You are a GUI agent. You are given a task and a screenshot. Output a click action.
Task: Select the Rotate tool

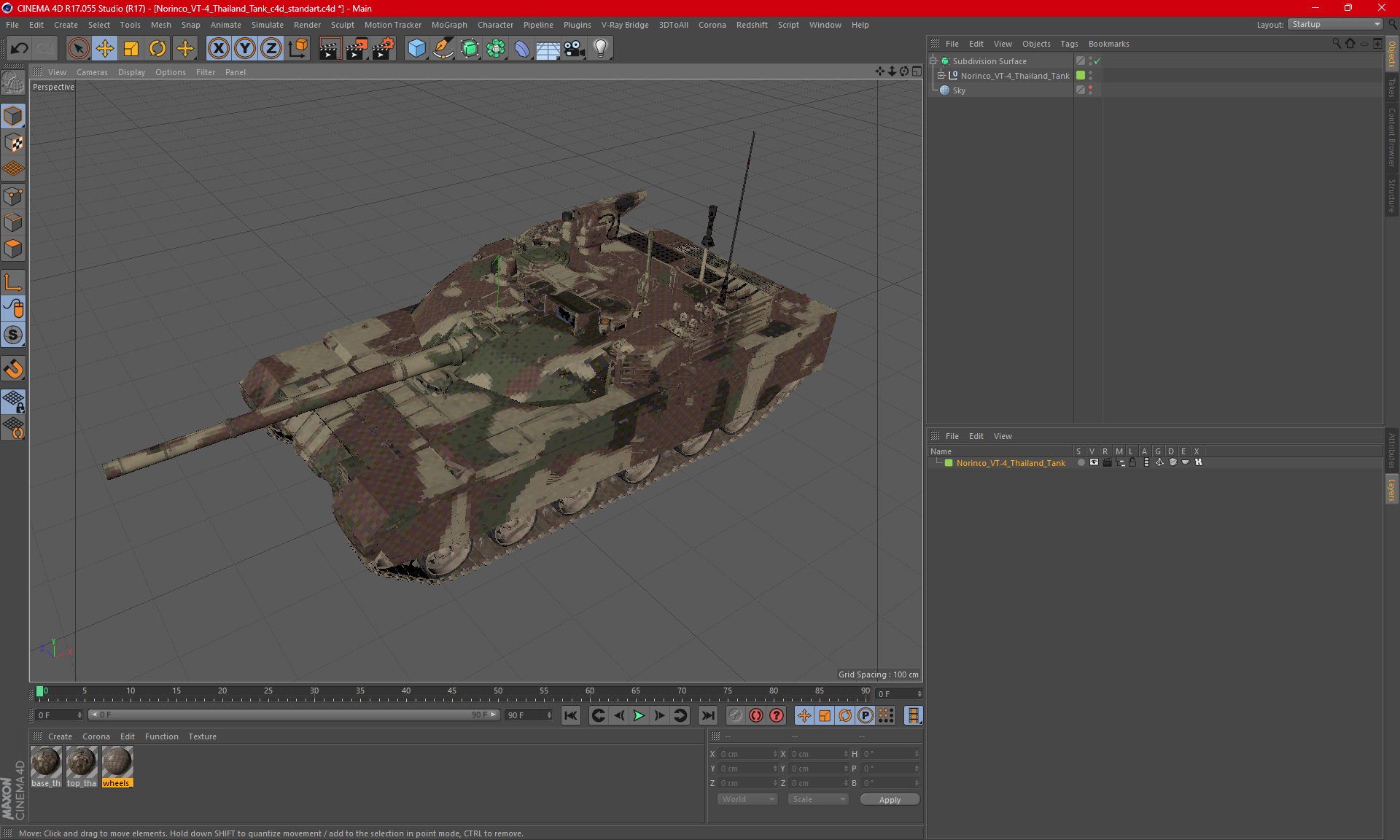157,49
